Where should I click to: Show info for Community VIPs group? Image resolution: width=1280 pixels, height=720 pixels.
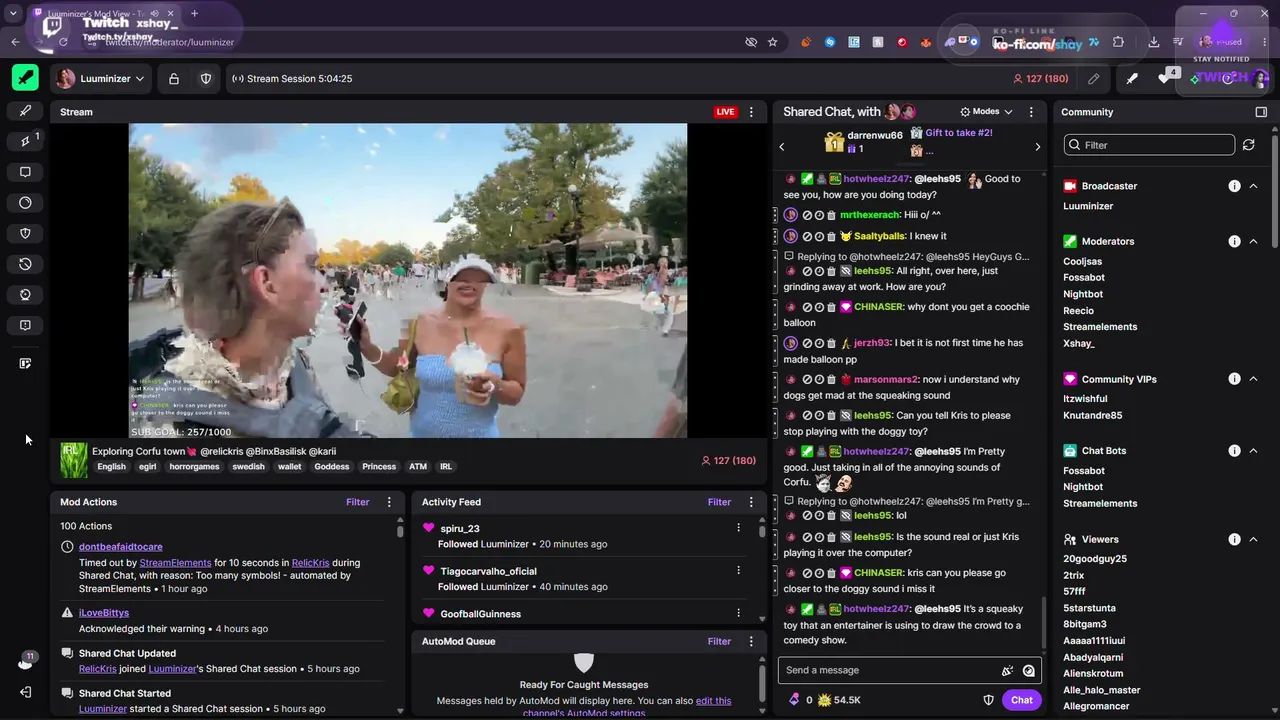point(1234,379)
